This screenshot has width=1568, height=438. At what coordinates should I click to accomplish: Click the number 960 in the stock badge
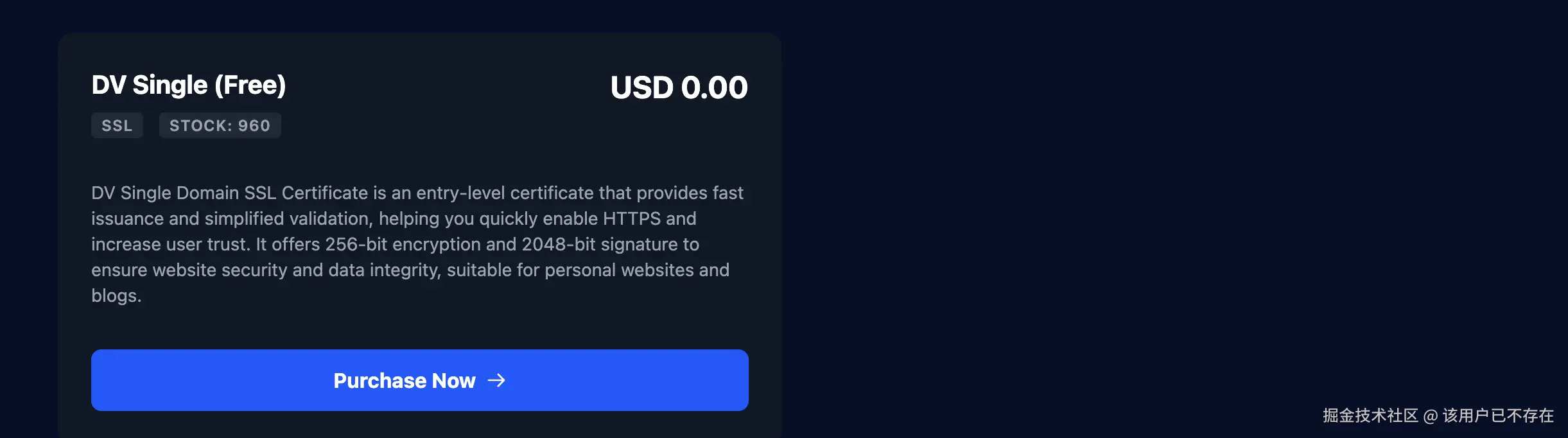254,125
